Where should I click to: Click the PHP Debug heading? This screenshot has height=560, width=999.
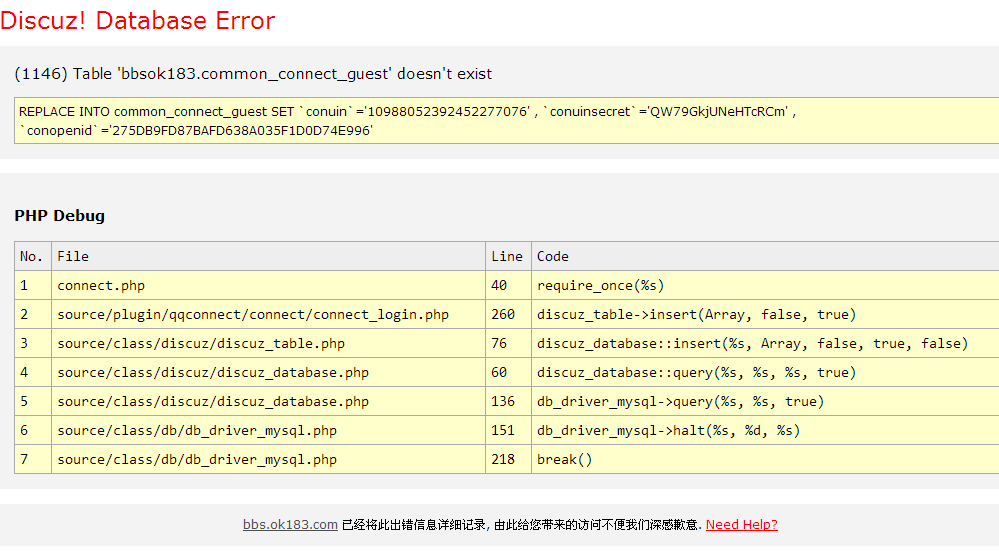point(59,216)
